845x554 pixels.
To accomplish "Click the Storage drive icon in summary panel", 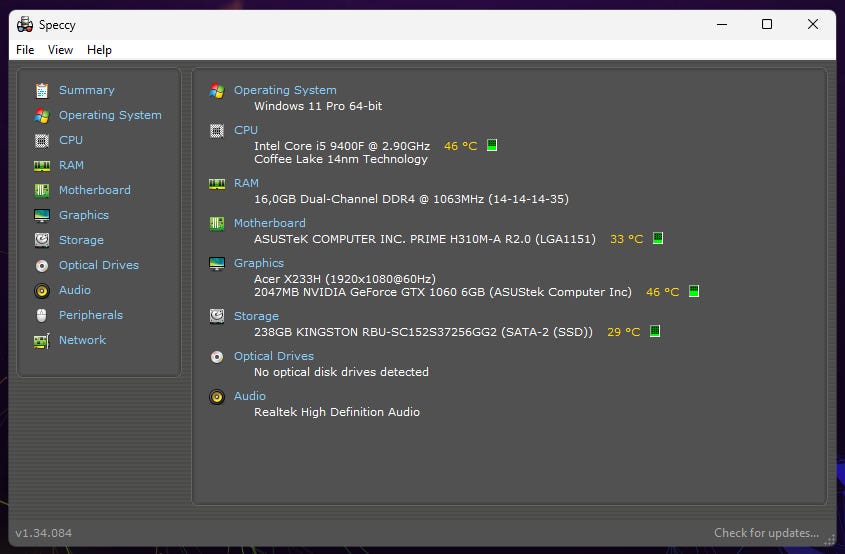I will pos(217,316).
